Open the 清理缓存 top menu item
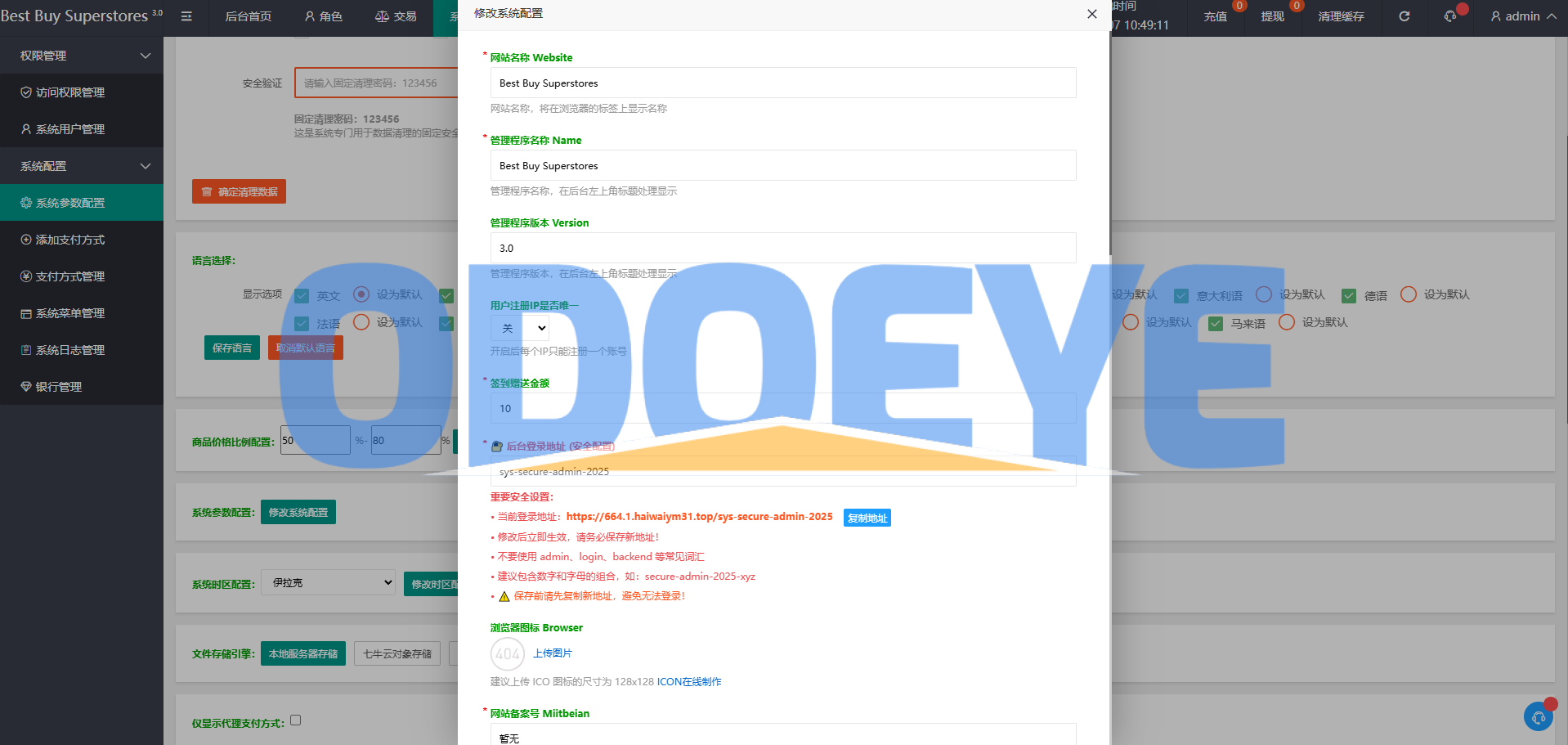The image size is (1568, 745). point(1341,16)
